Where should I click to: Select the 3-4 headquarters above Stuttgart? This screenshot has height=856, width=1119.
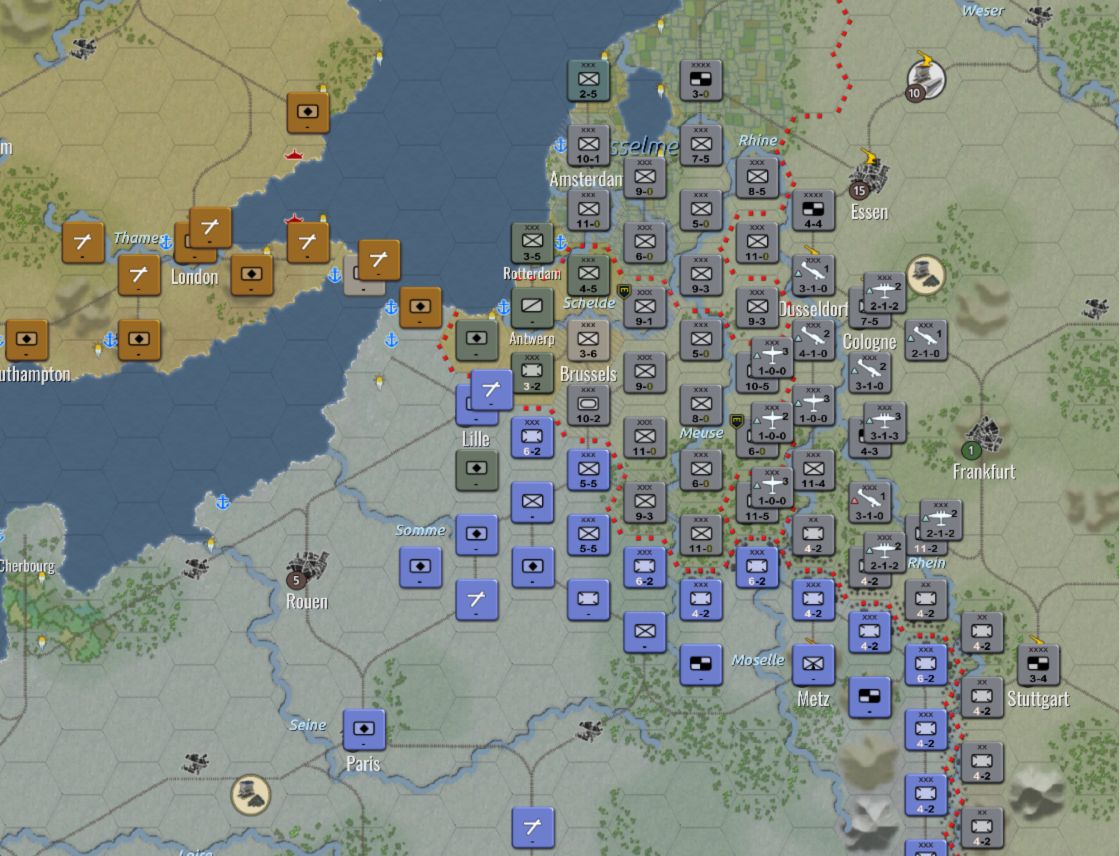coord(1038,665)
